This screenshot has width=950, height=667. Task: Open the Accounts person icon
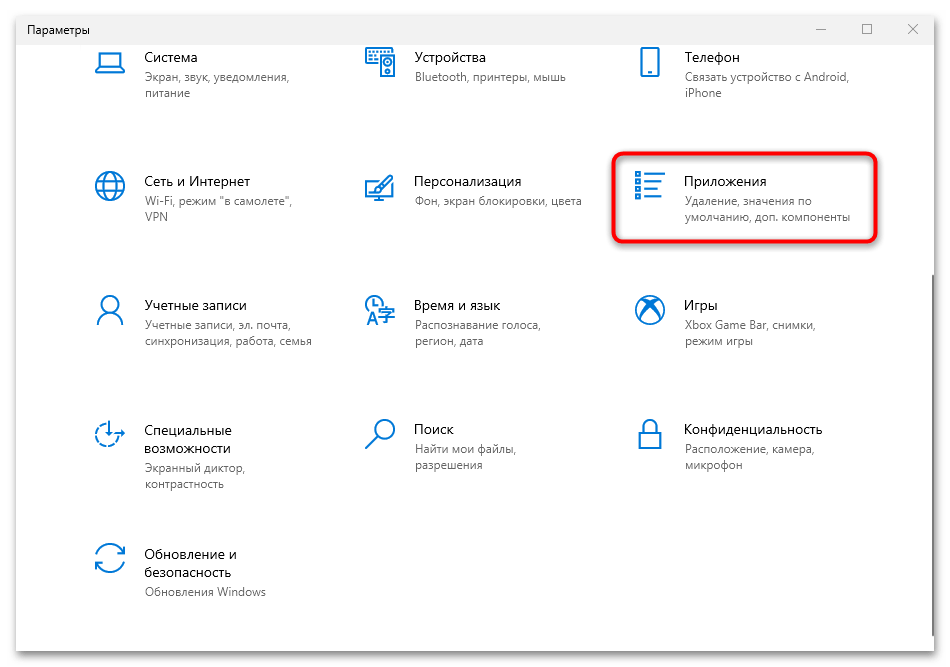(110, 311)
